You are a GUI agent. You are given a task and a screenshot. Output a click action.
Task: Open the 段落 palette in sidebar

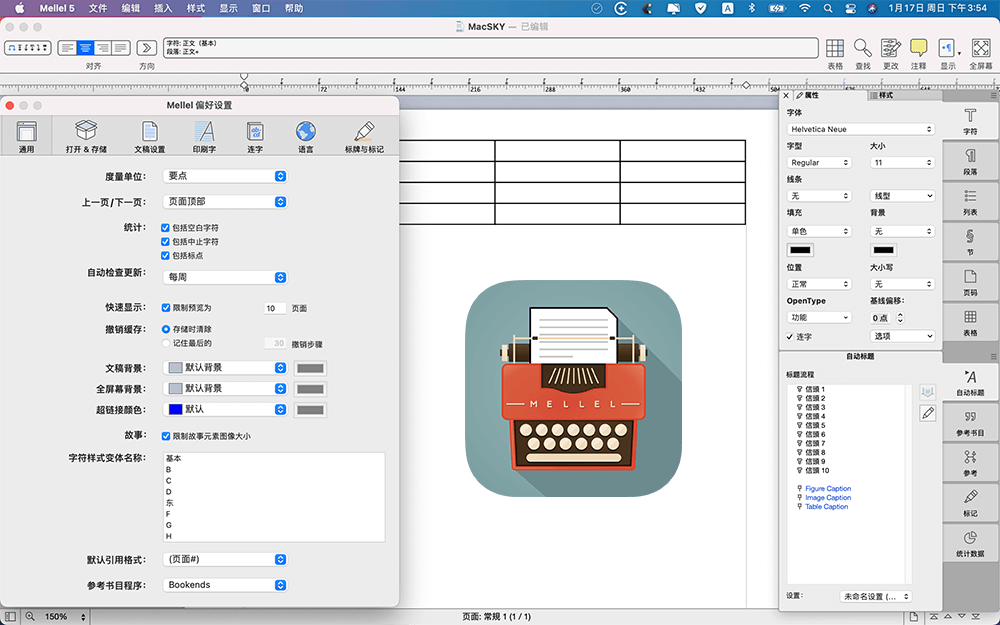coord(970,161)
